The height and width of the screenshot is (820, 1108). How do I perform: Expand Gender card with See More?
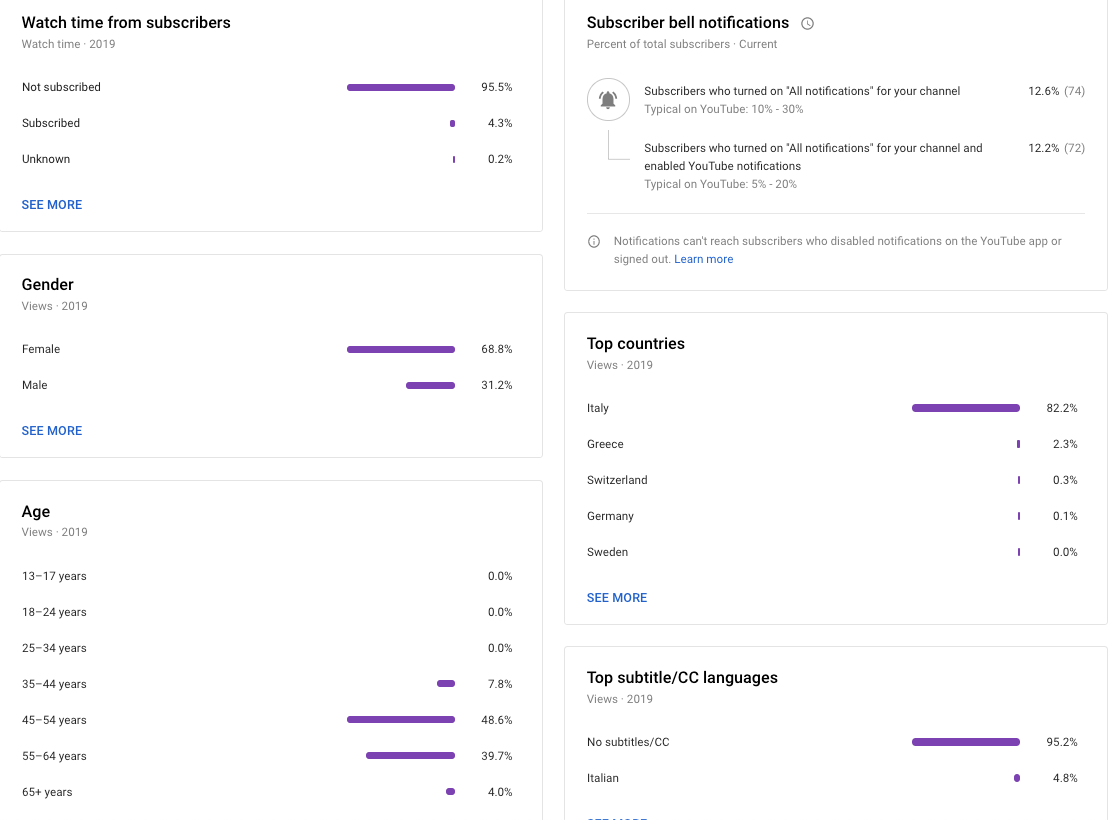click(52, 431)
